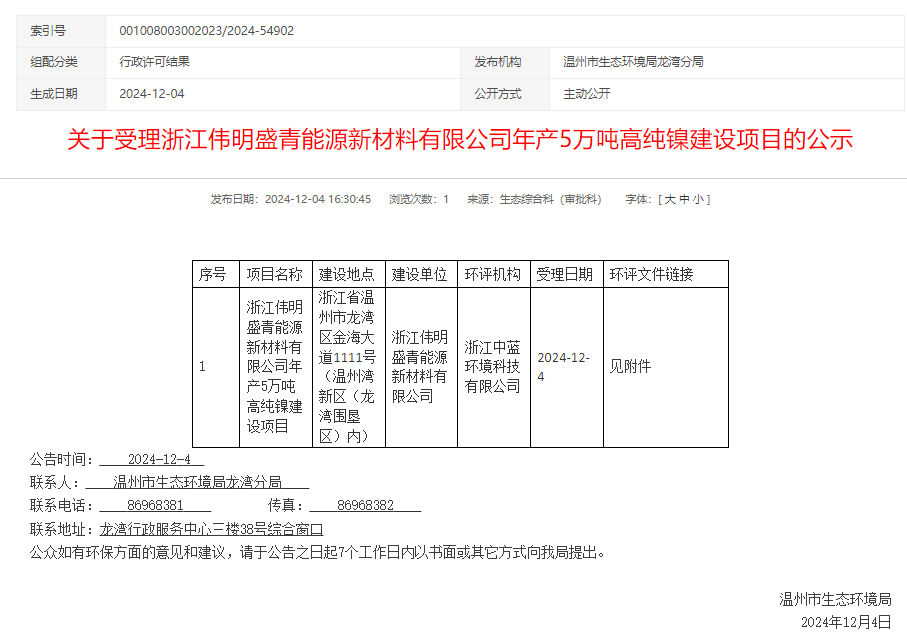Click the source text 生态综合科（审批科）
The image size is (907, 639).
tap(550, 199)
